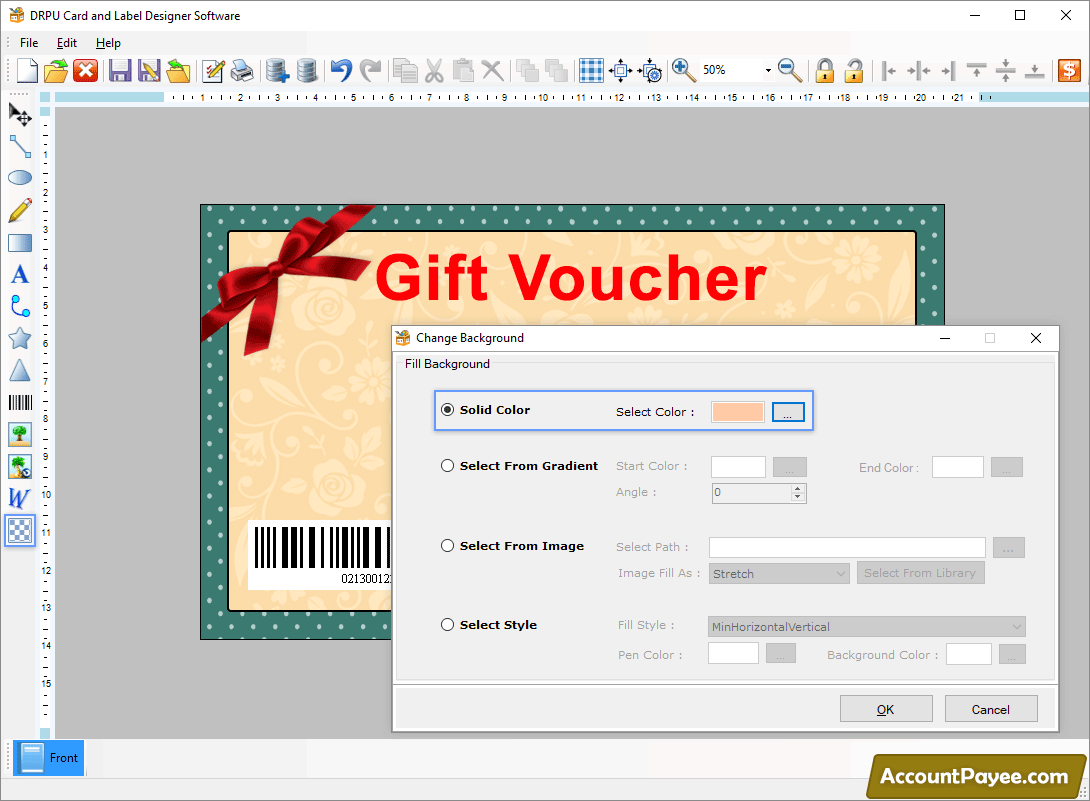Screen dimensions: 1090x801
Task: Select the barcode tool
Action: [19, 403]
